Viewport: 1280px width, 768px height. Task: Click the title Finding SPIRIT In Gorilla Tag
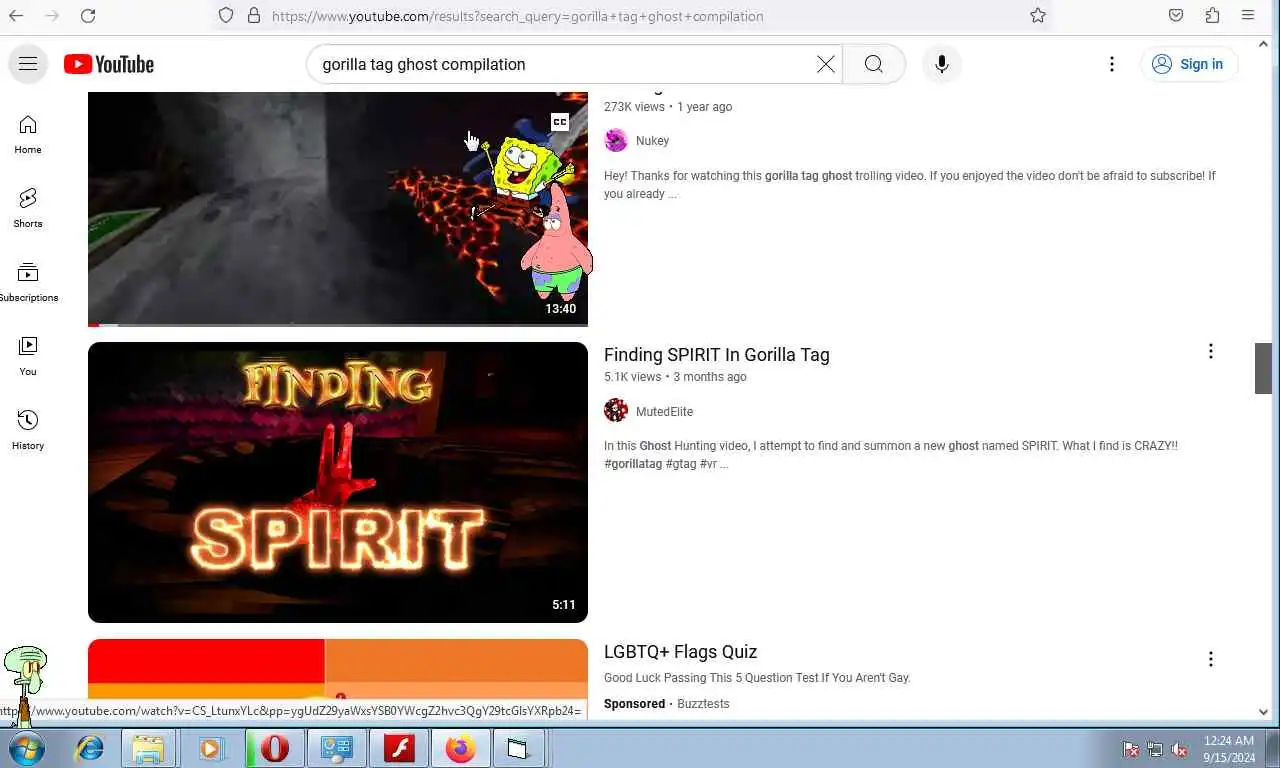tap(716, 354)
